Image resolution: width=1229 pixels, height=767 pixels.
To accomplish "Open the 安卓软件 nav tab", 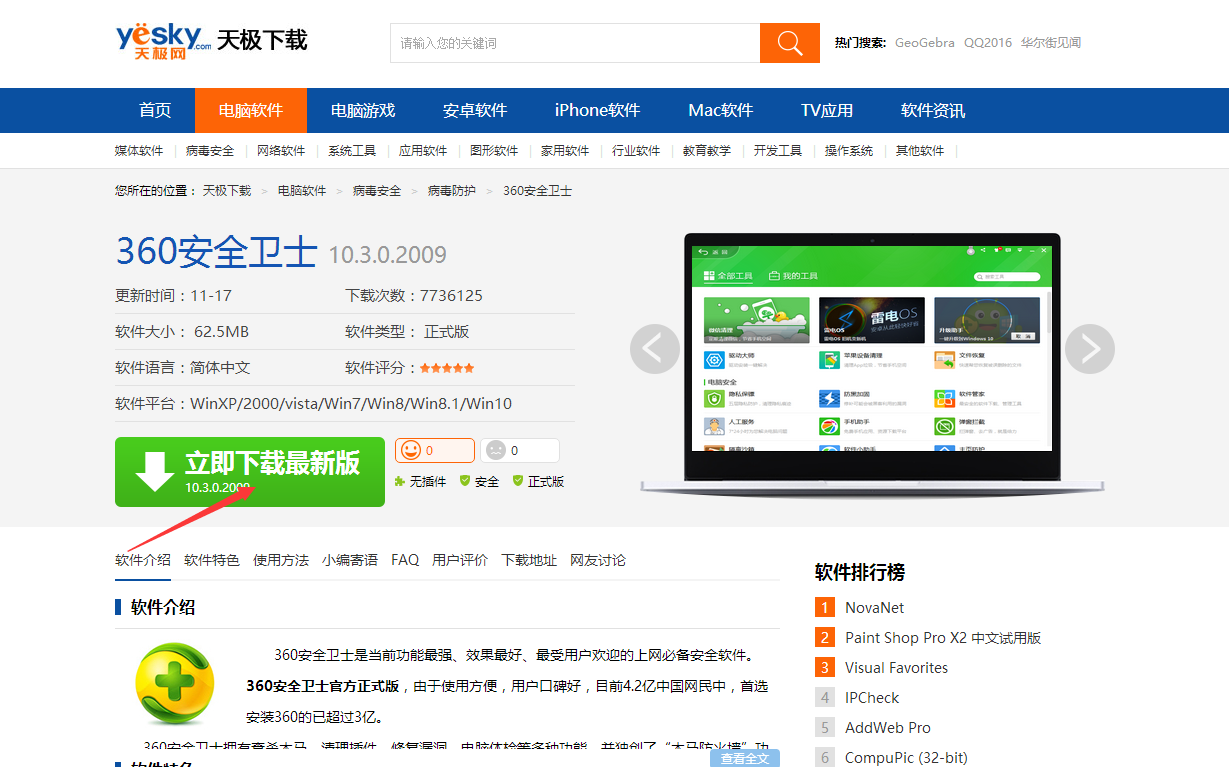I will (475, 110).
